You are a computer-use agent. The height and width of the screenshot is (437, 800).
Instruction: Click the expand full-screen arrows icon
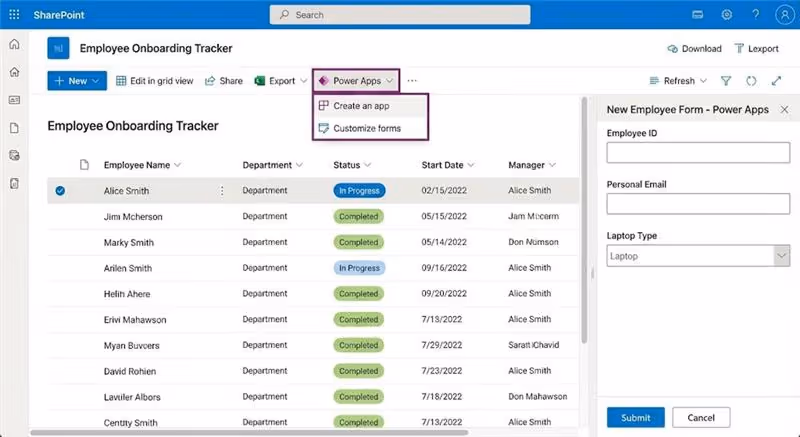coord(776,81)
